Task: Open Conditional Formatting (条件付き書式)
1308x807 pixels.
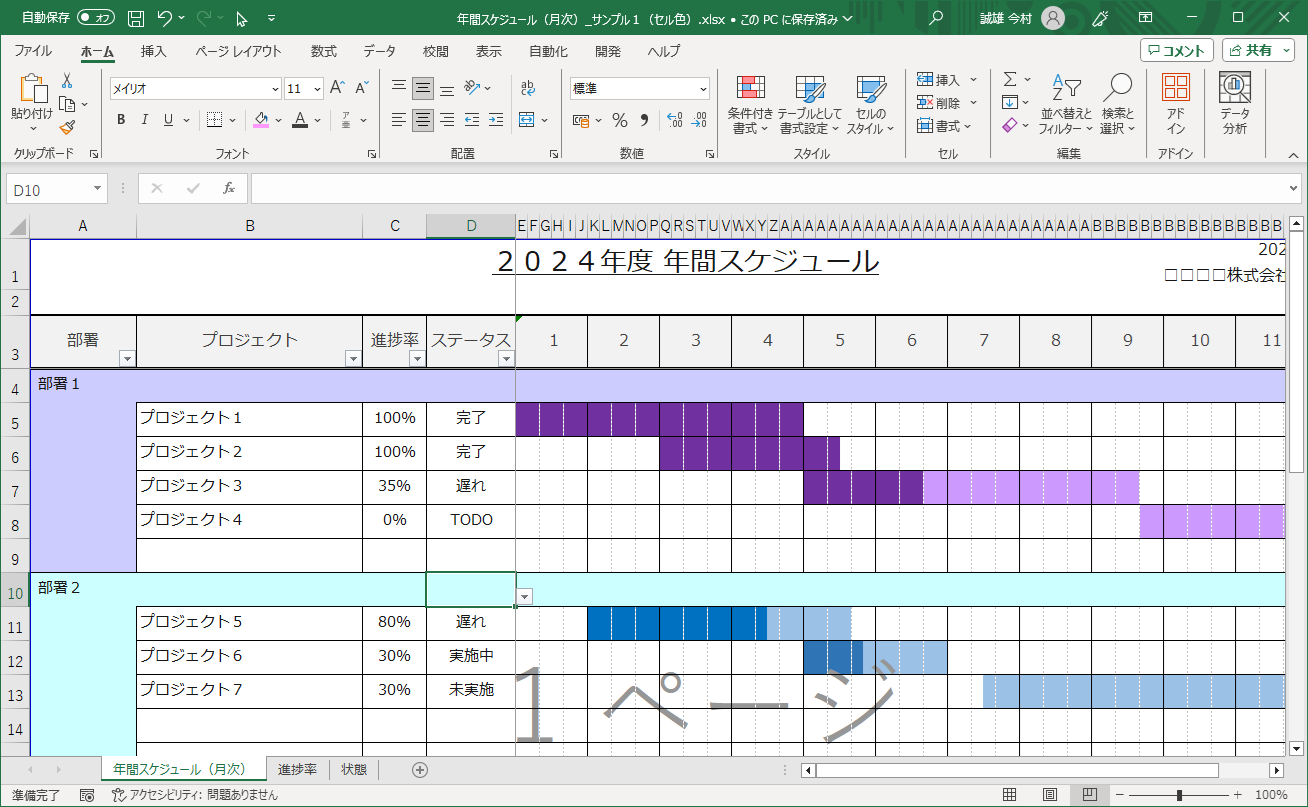Action: click(750, 105)
